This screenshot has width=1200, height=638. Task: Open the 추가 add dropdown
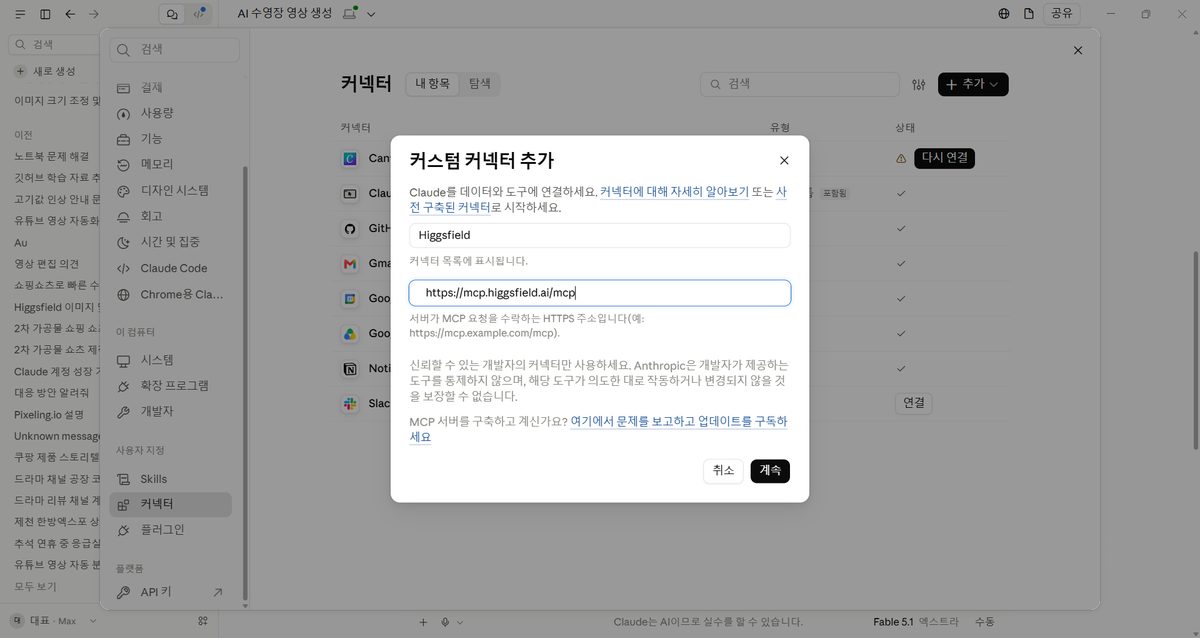(973, 85)
